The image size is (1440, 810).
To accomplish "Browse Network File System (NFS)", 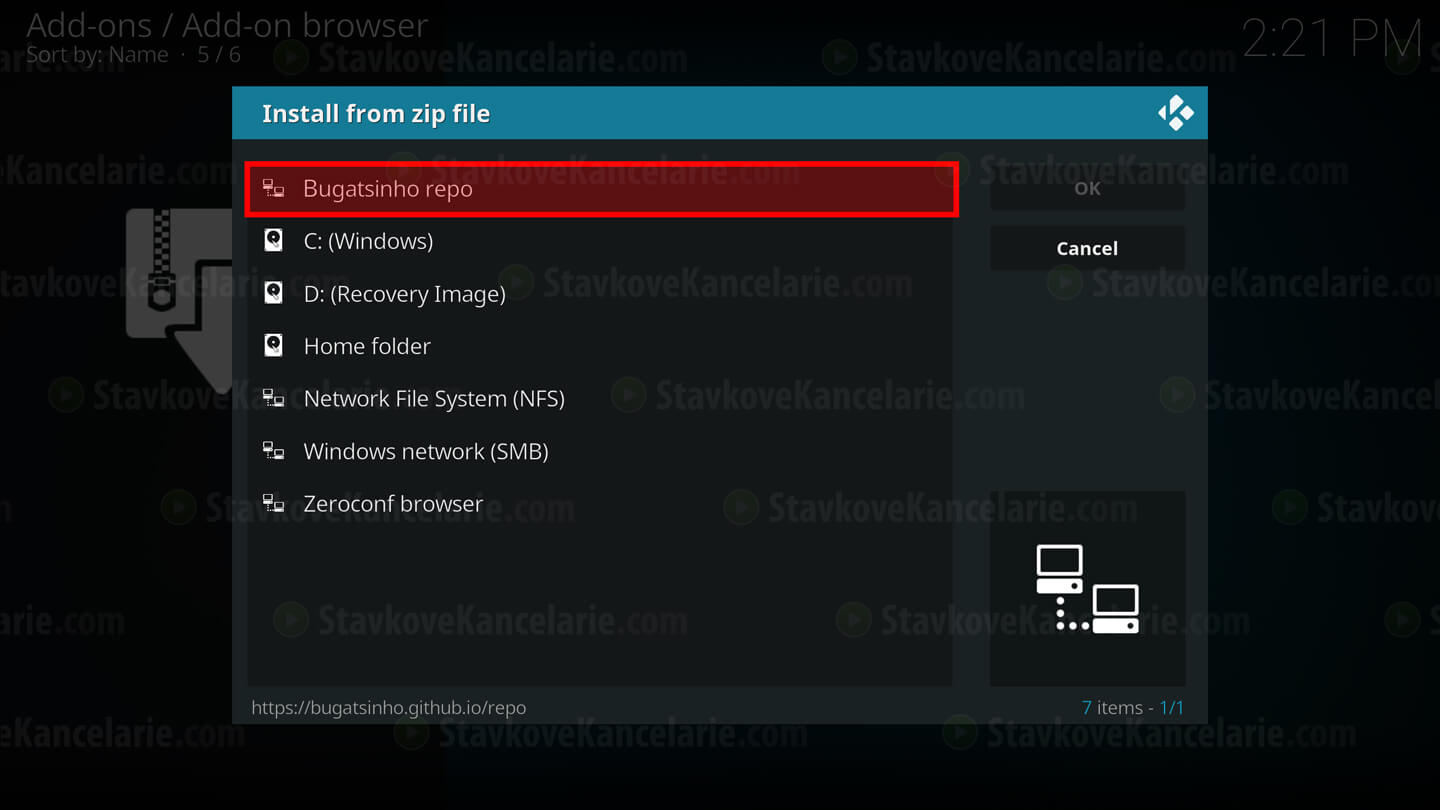I will 601,399.
